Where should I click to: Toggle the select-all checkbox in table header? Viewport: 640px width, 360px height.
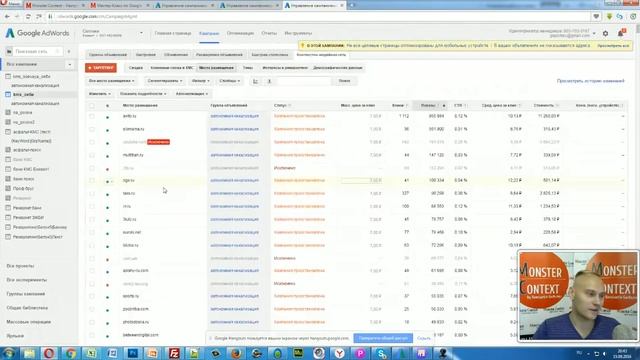tap(92, 106)
